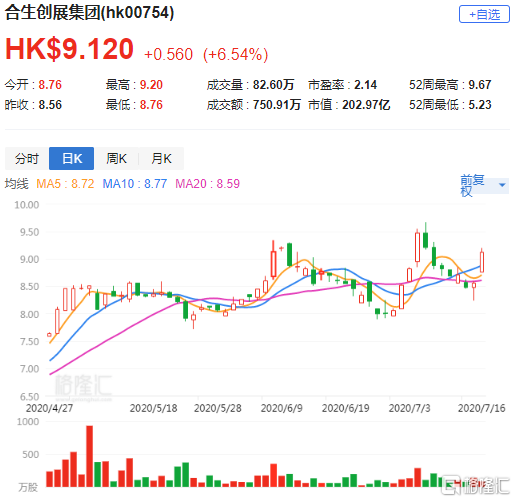This screenshot has width=516, height=502.
Task: Click the MA20 : 8.59 legend
Action: 207,184
